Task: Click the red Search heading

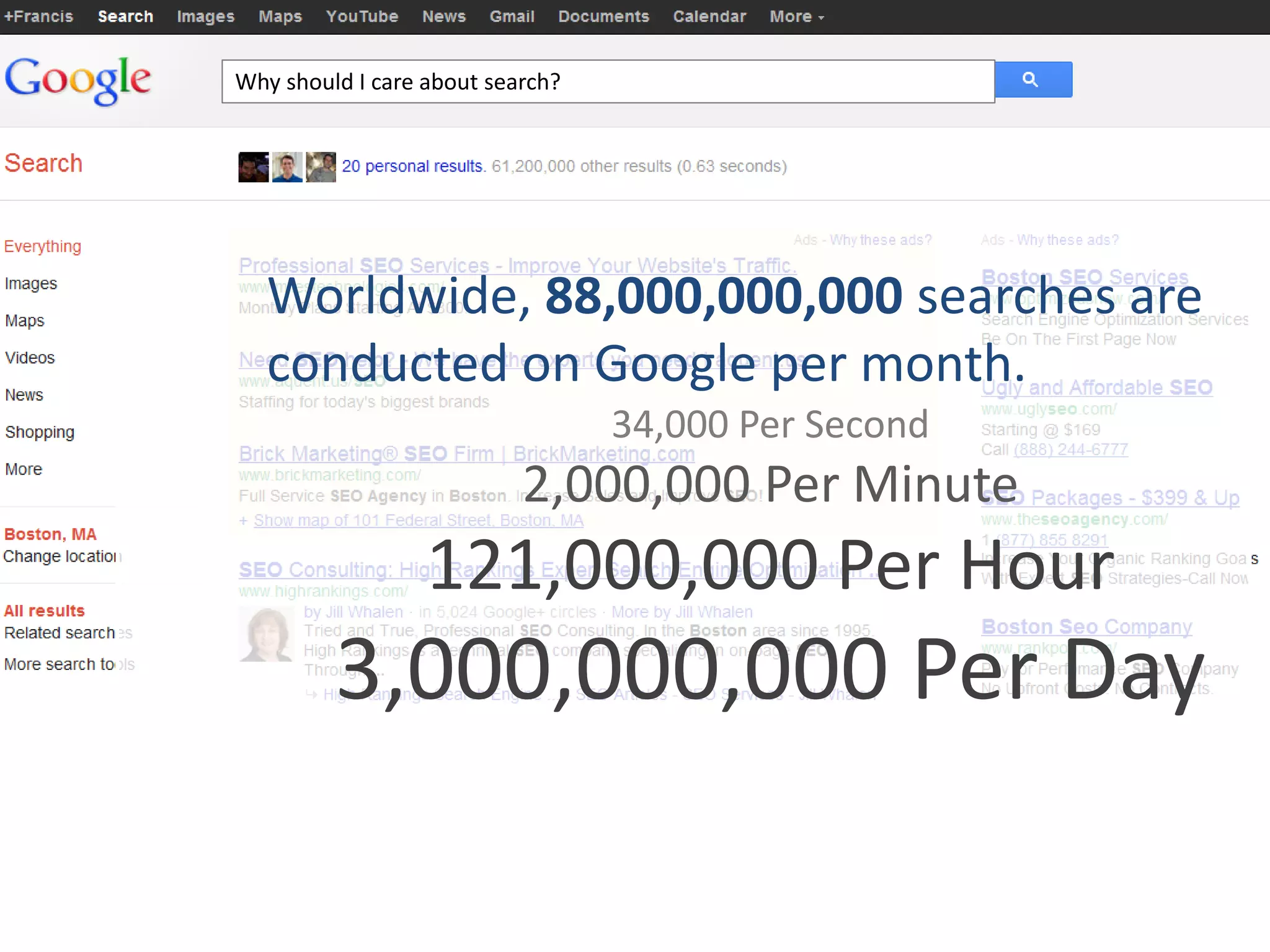Action: [43, 163]
